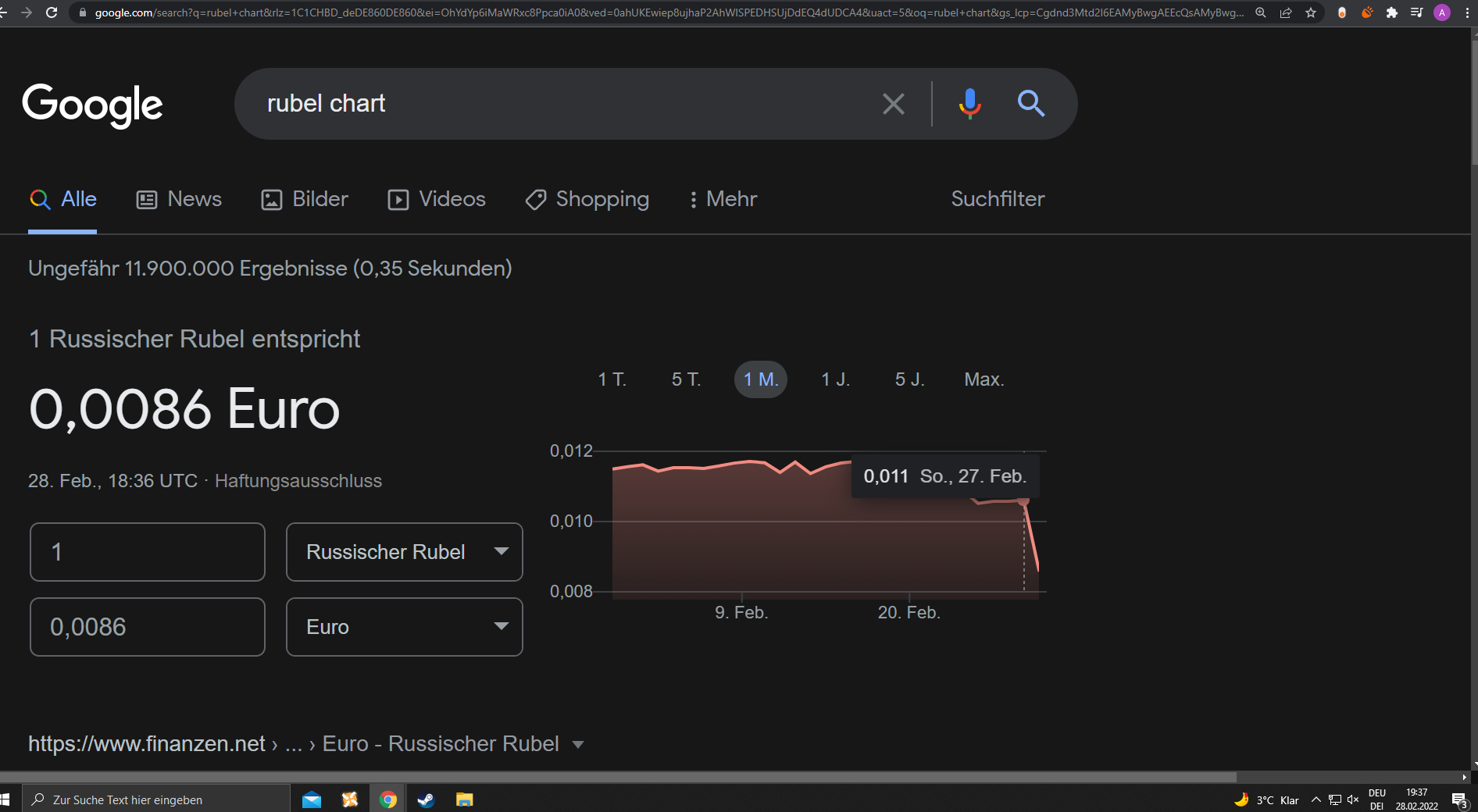1478x812 pixels.
Task: Switch input language via DEU indicator
Action: (1377, 800)
